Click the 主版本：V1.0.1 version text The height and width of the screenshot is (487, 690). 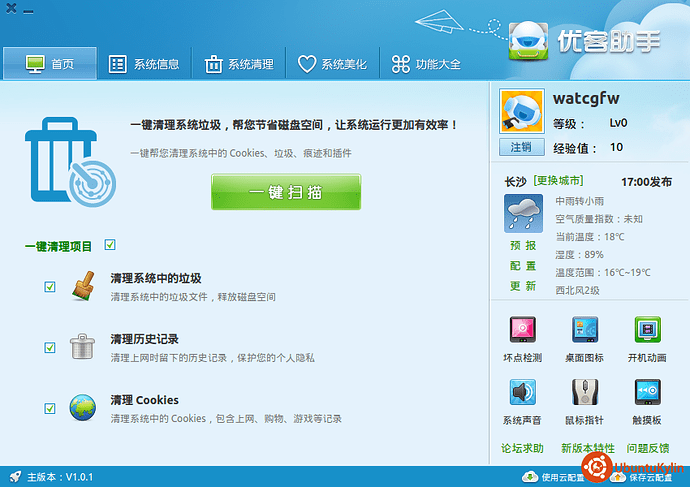[60, 477]
